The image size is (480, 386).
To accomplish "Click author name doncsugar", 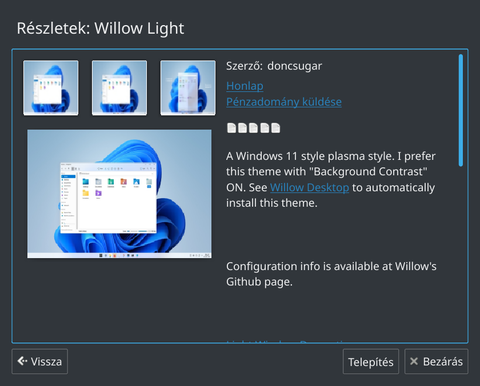I will point(295,66).
